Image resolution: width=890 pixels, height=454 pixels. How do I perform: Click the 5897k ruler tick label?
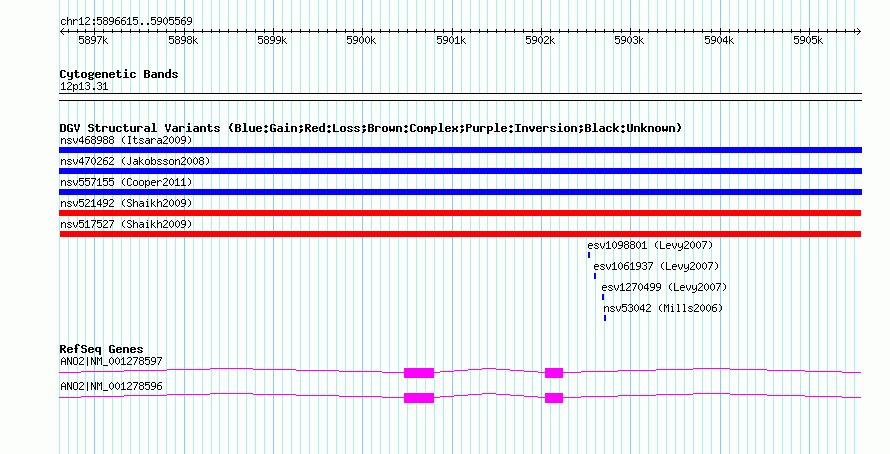click(93, 40)
